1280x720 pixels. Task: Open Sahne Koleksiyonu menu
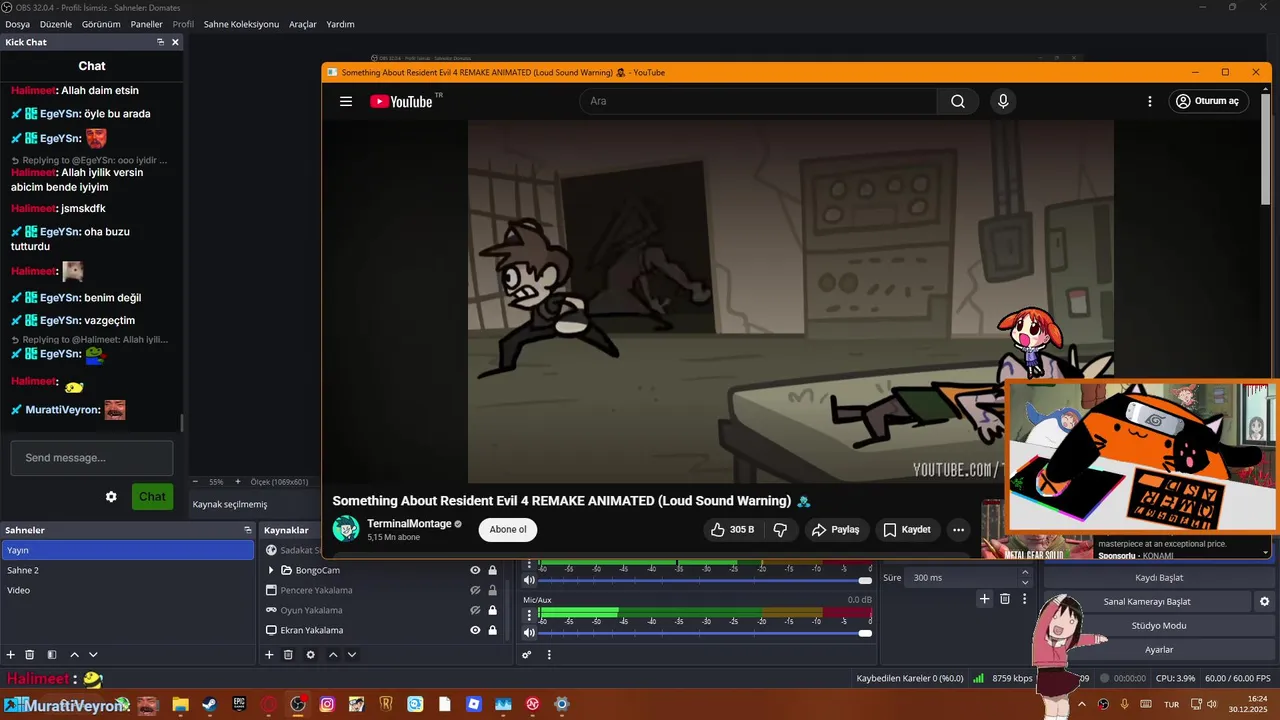click(241, 24)
